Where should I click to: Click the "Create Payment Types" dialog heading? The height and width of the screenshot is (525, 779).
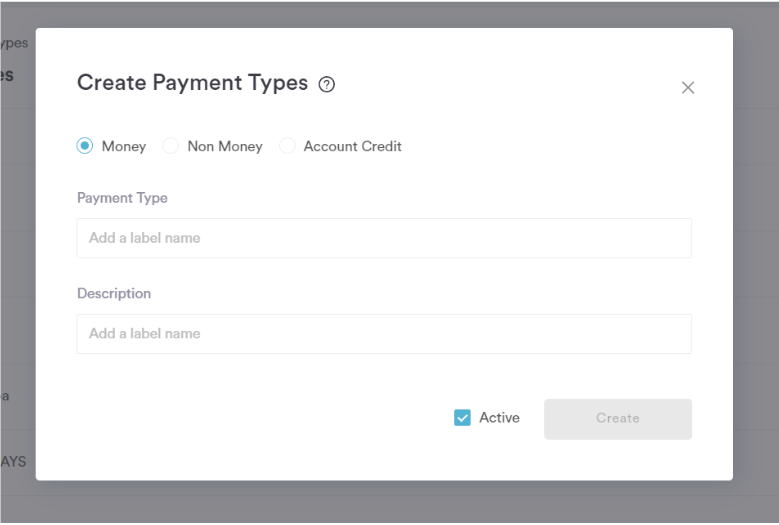(192, 83)
